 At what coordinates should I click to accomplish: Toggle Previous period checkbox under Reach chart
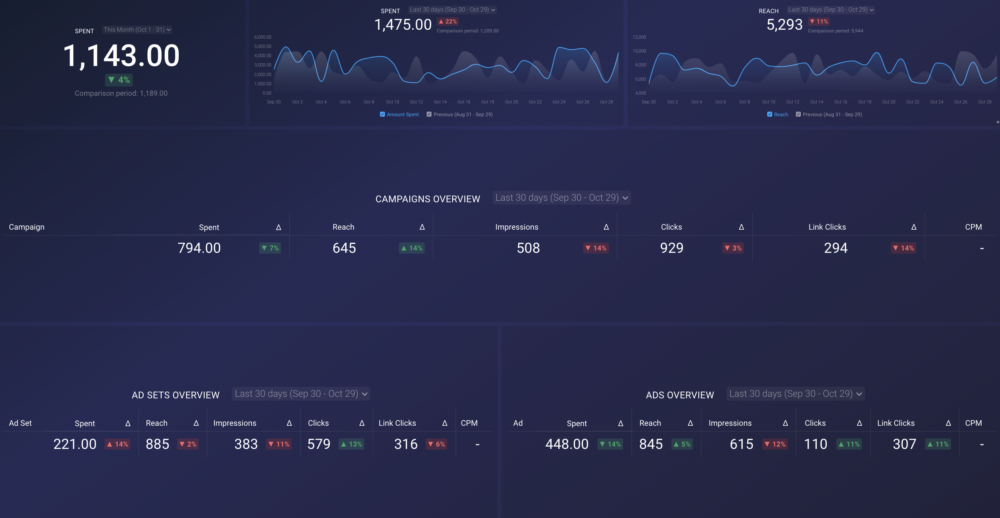point(798,115)
